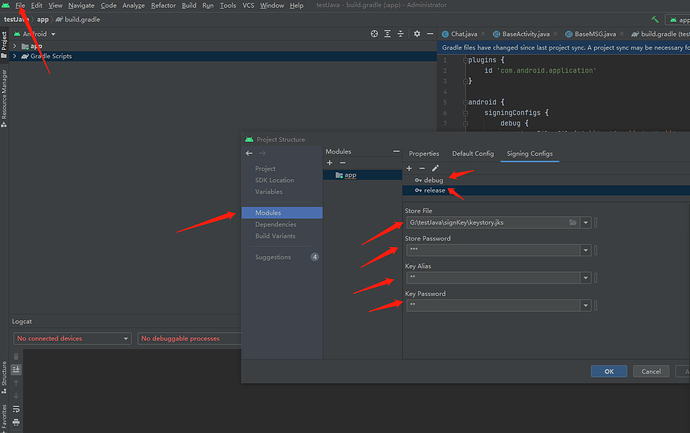This screenshot has width=690, height=433.
Task: Open project view settings gear icon
Action: click(x=418, y=33)
